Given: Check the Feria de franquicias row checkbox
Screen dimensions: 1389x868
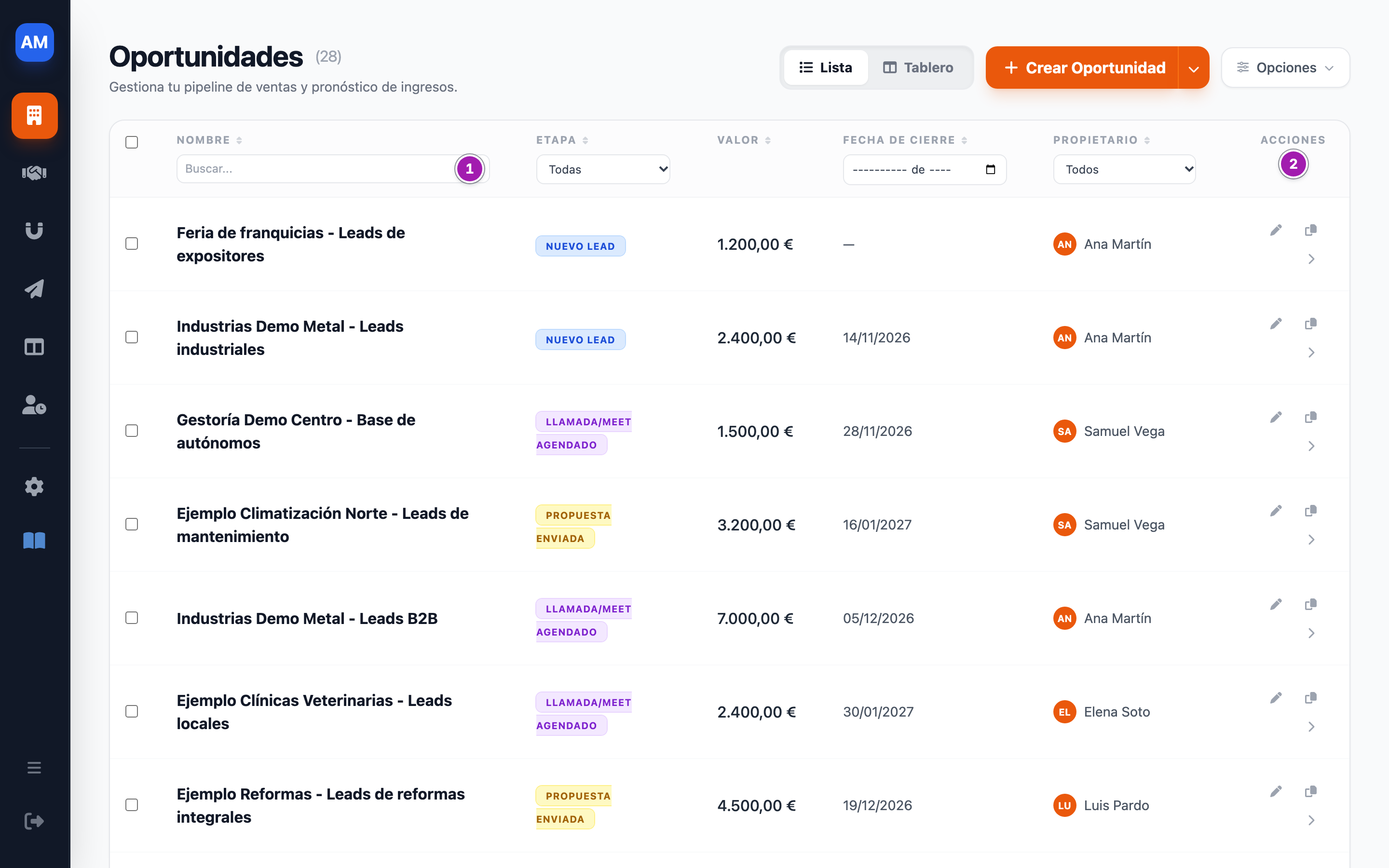Looking at the screenshot, I should pos(132,244).
